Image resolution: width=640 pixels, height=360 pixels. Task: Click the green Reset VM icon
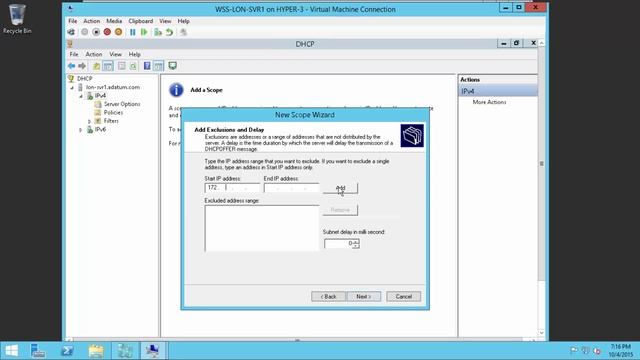(x=144, y=32)
